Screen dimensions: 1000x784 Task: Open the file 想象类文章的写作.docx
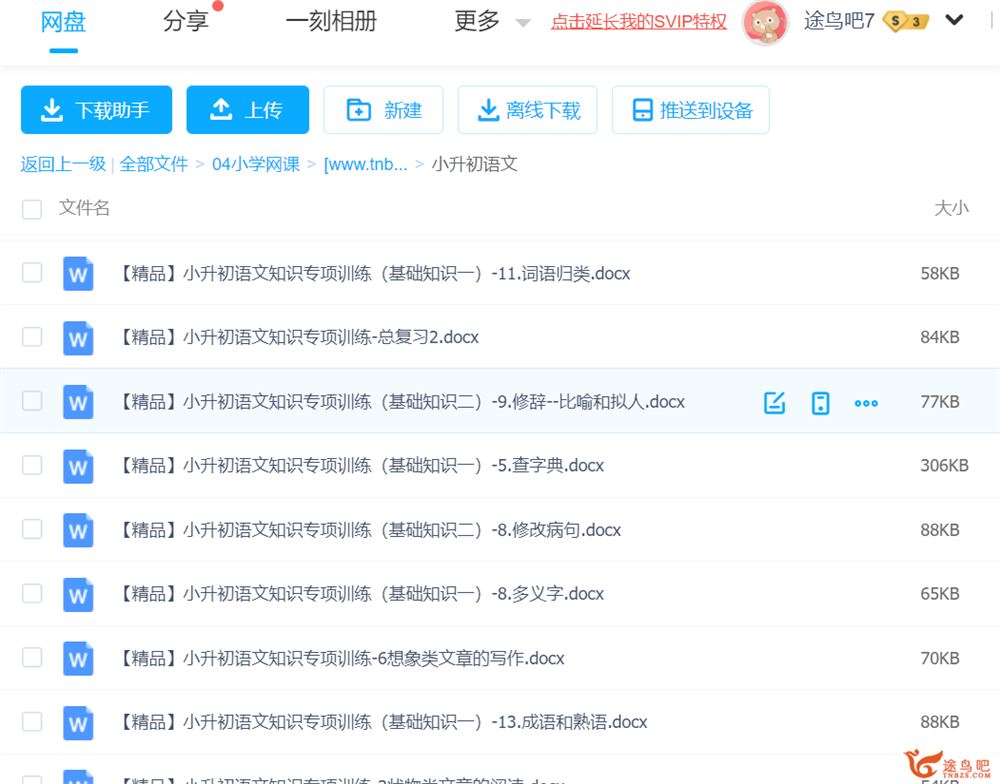[x=342, y=657]
